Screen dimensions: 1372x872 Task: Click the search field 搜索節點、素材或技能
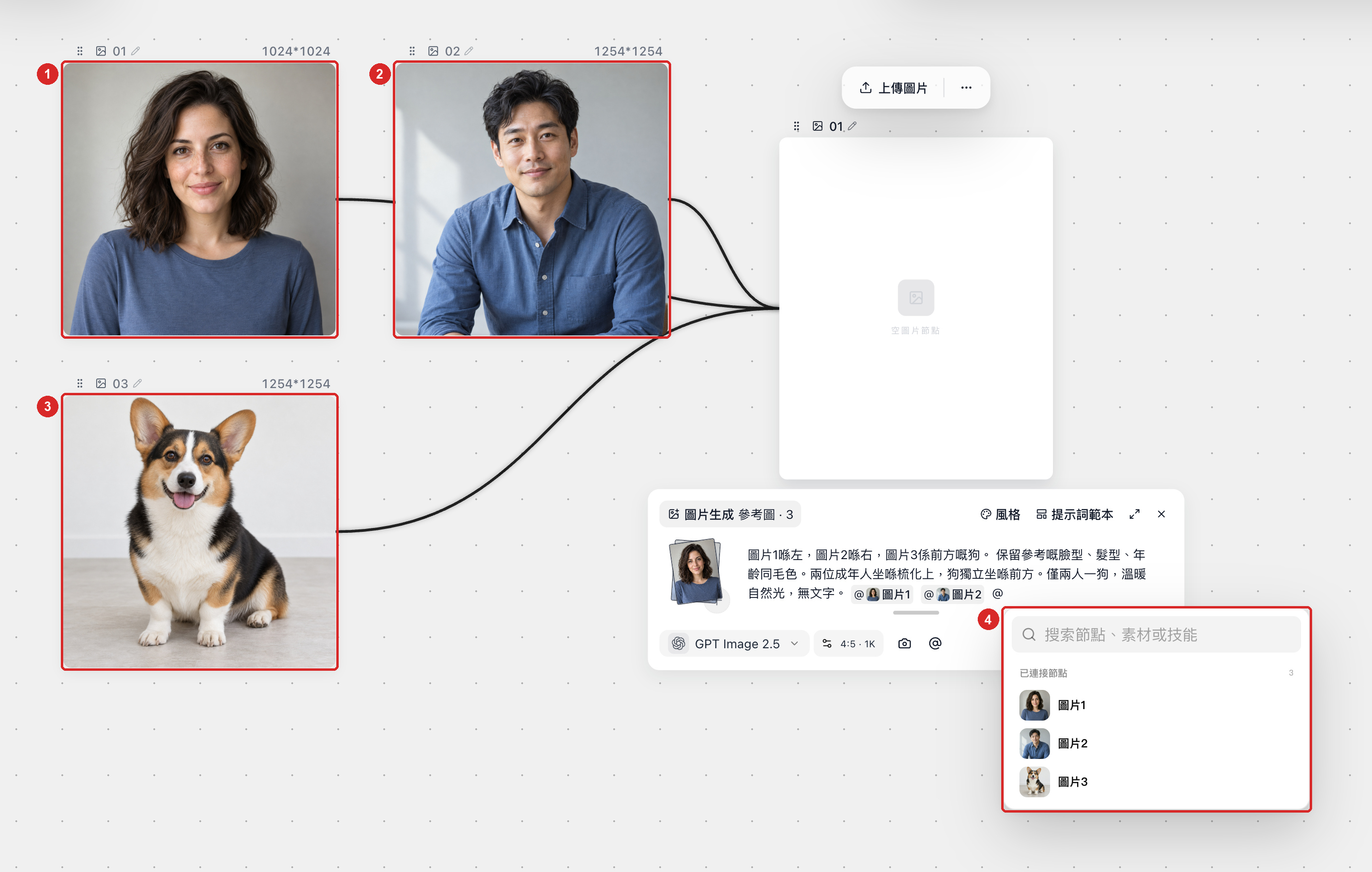pyautogui.click(x=1156, y=634)
